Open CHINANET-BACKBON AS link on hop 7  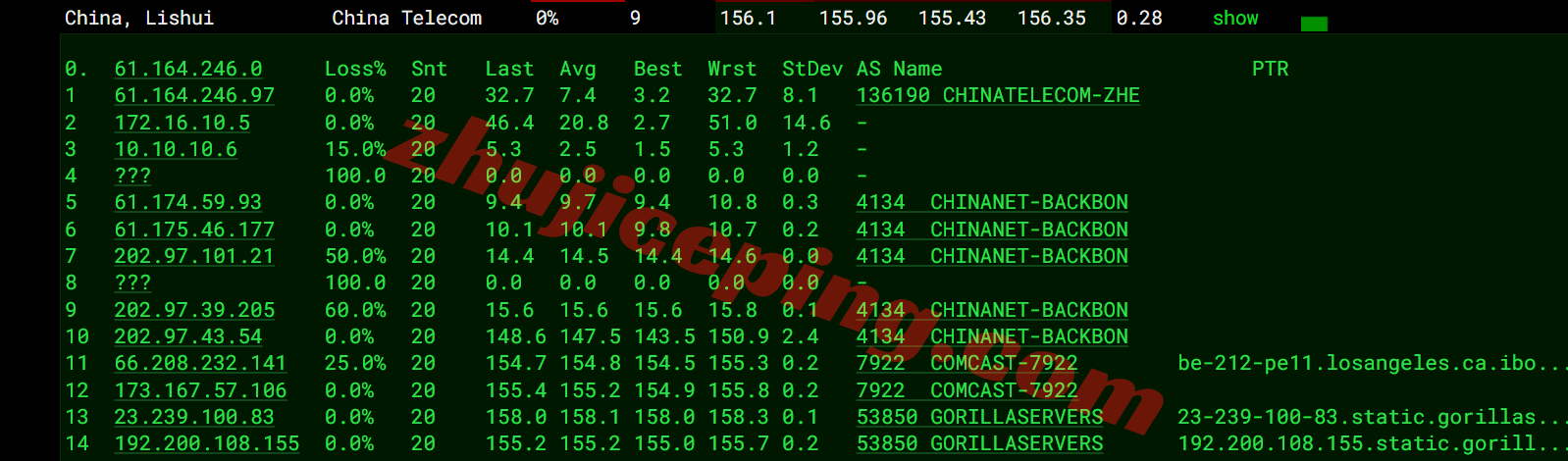point(992,256)
